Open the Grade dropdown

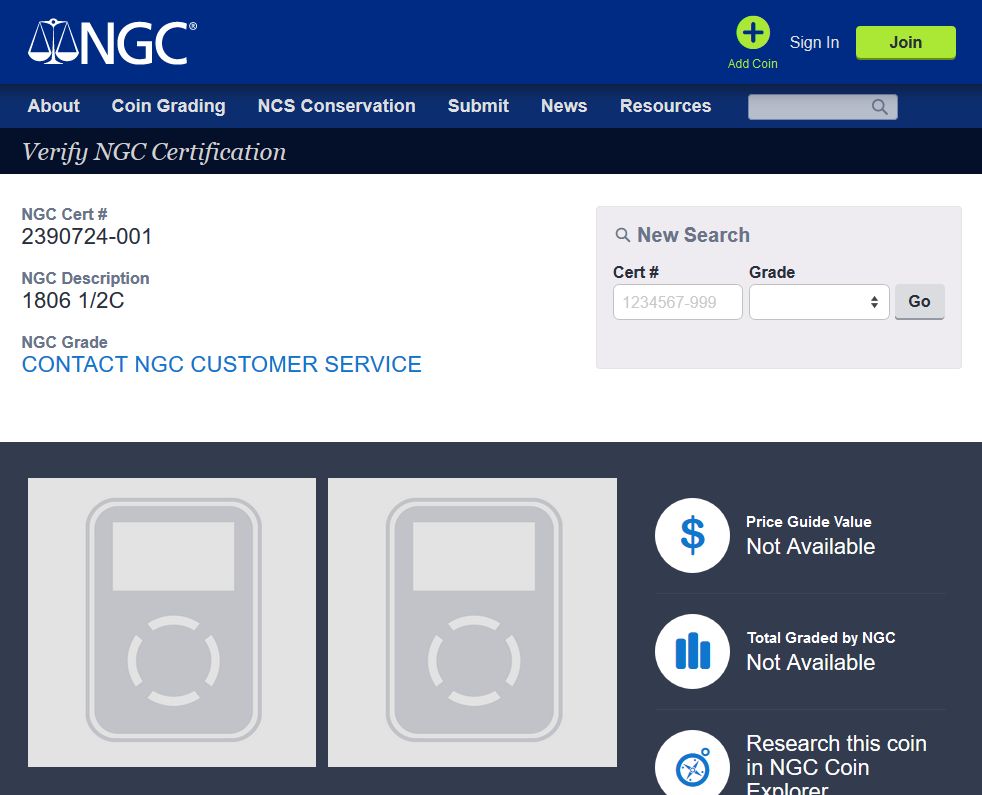819,302
